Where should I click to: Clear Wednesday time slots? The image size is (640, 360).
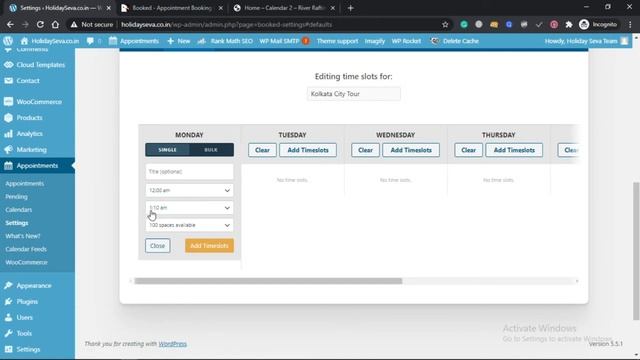click(x=365, y=150)
